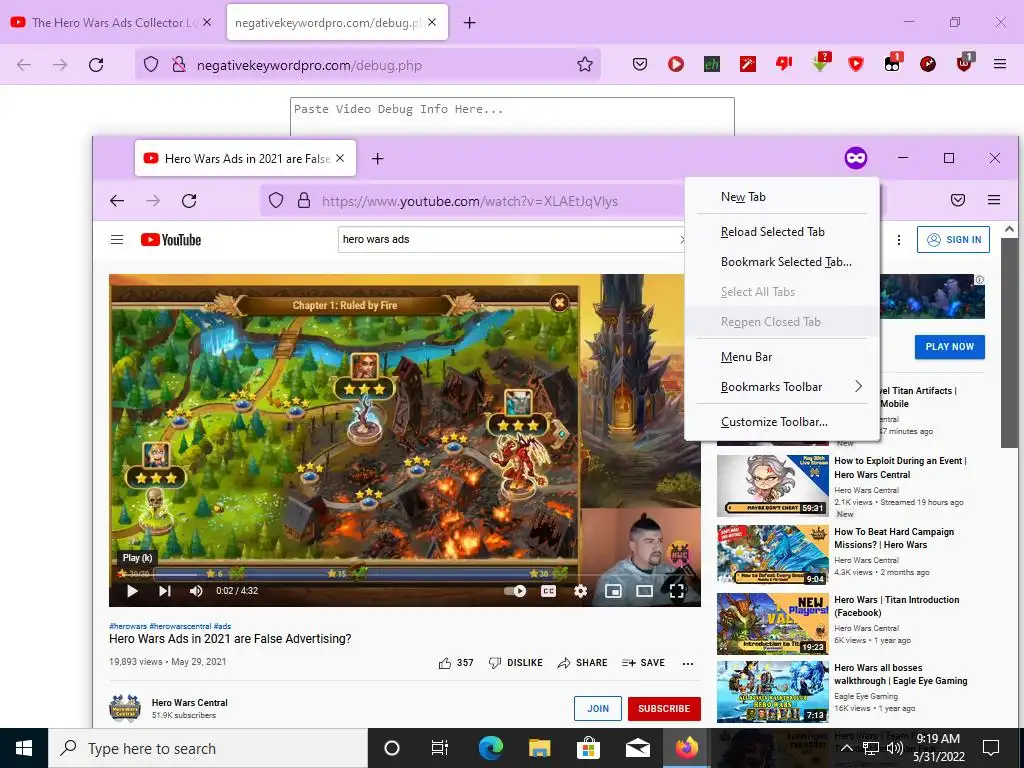1024x768 pixels.
Task: Like the video with 357 likes
Action: pyautogui.click(x=456, y=663)
